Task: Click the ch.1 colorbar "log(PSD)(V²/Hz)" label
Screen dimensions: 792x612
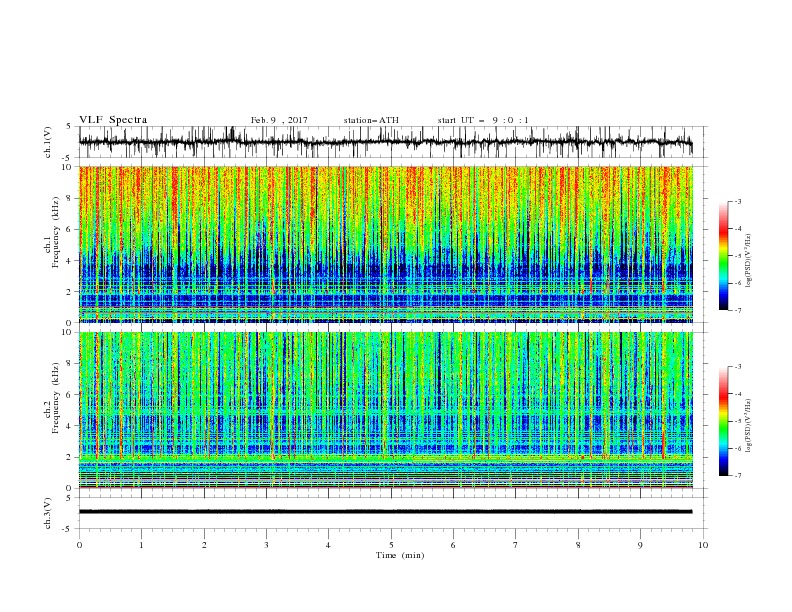Action: click(x=748, y=261)
